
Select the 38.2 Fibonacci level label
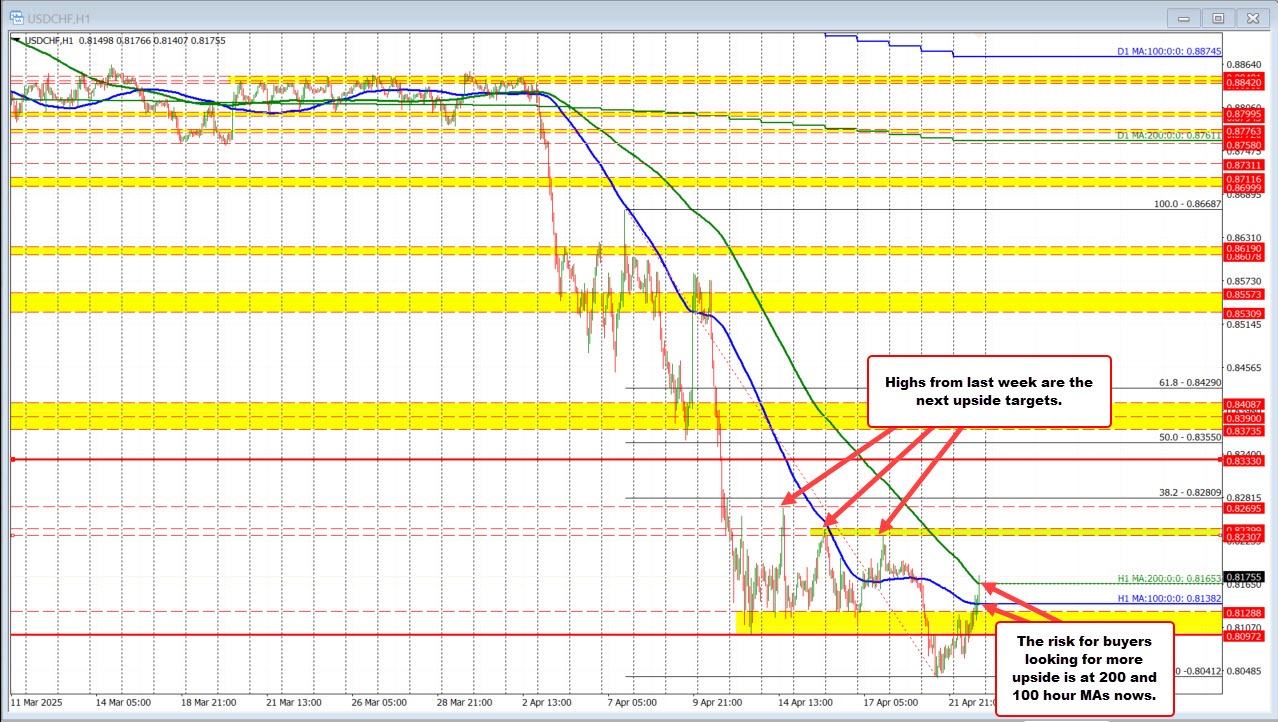pos(1190,492)
